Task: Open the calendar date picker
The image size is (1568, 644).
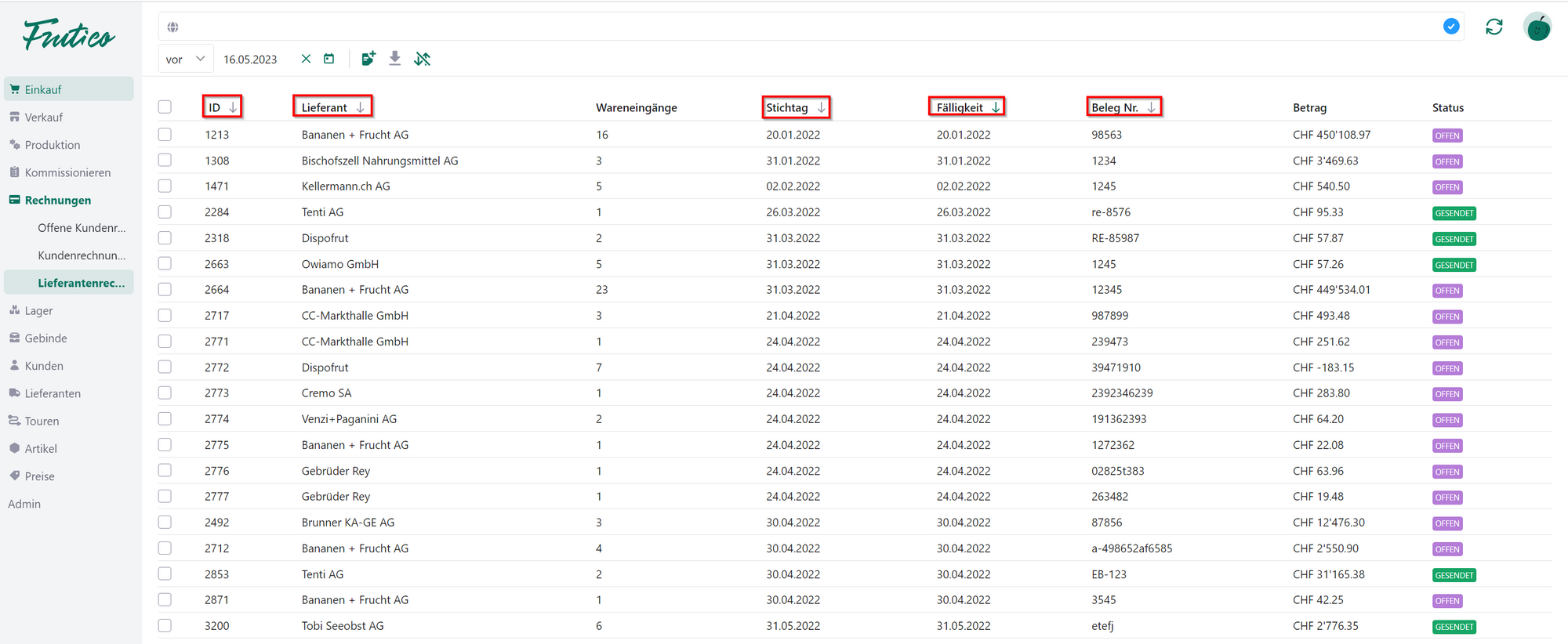Action: (x=329, y=59)
